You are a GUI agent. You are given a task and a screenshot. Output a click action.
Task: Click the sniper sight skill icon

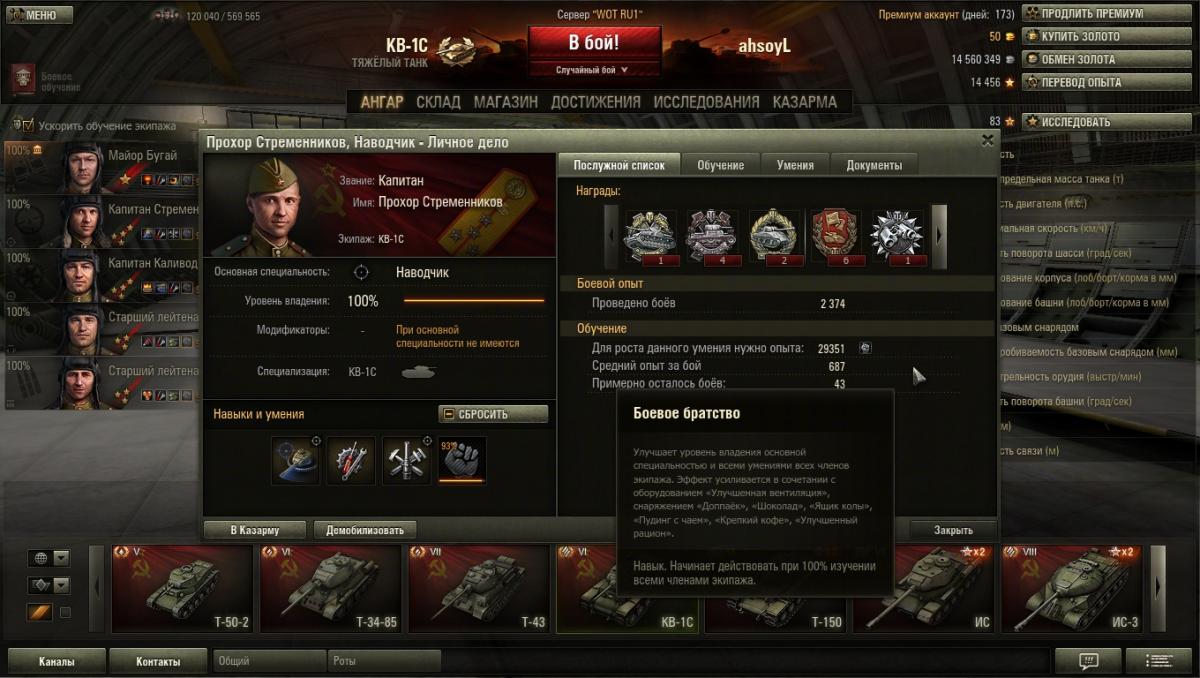pyautogui.click(x=296, y=460)
